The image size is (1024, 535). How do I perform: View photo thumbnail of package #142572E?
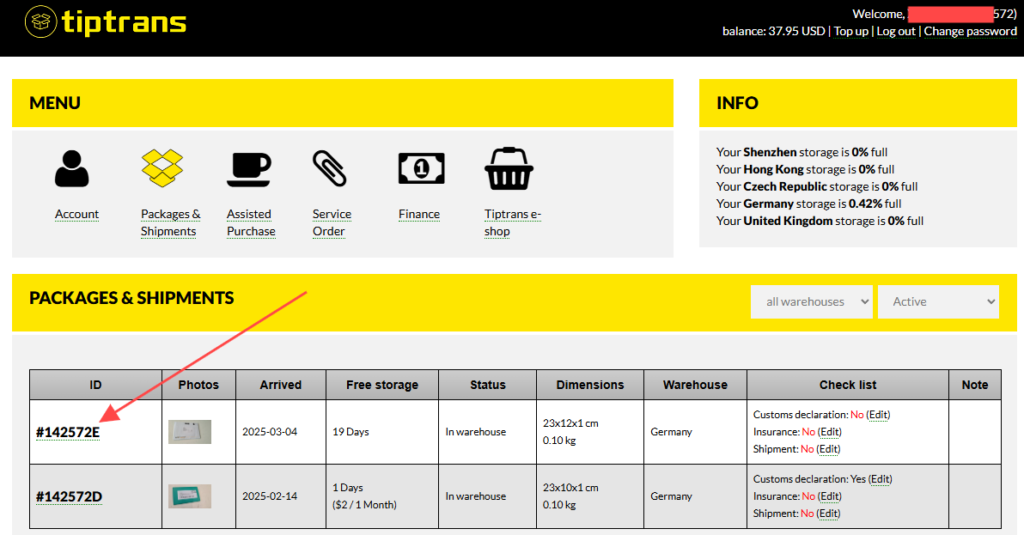pos(189,432)
